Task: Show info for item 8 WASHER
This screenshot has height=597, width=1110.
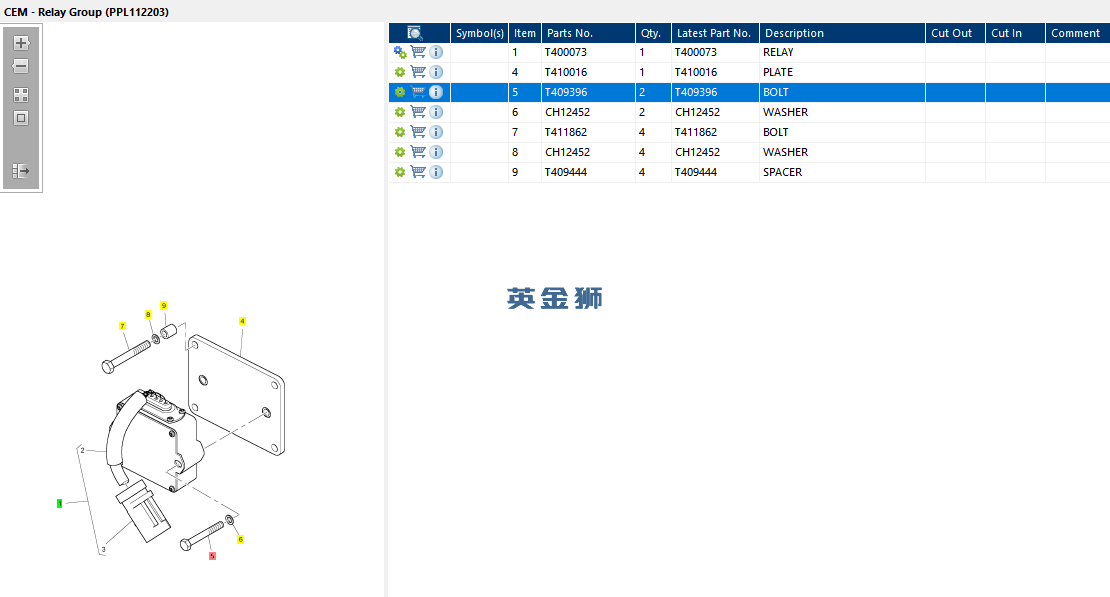Action: coord(436,152)
